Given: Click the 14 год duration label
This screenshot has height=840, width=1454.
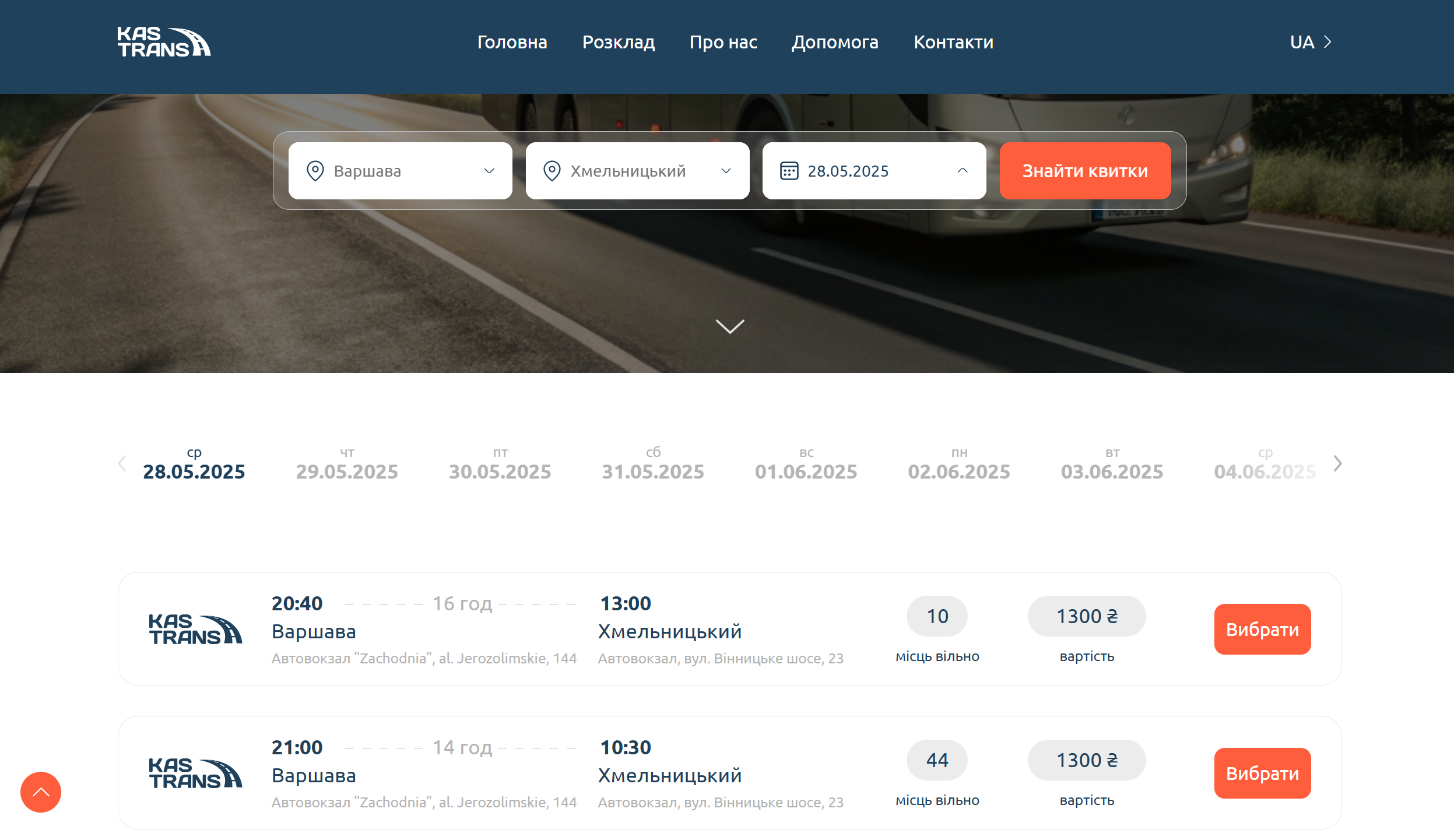Looking at the screenshot, I should pos(462,748).
